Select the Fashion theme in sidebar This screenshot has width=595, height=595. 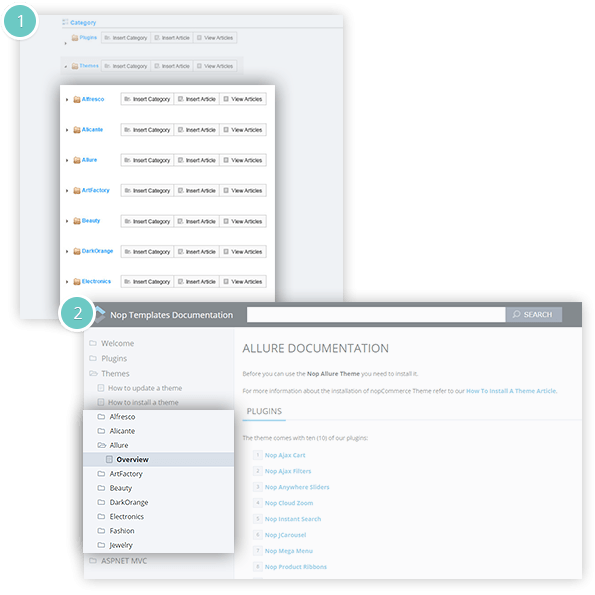point(122,531)
